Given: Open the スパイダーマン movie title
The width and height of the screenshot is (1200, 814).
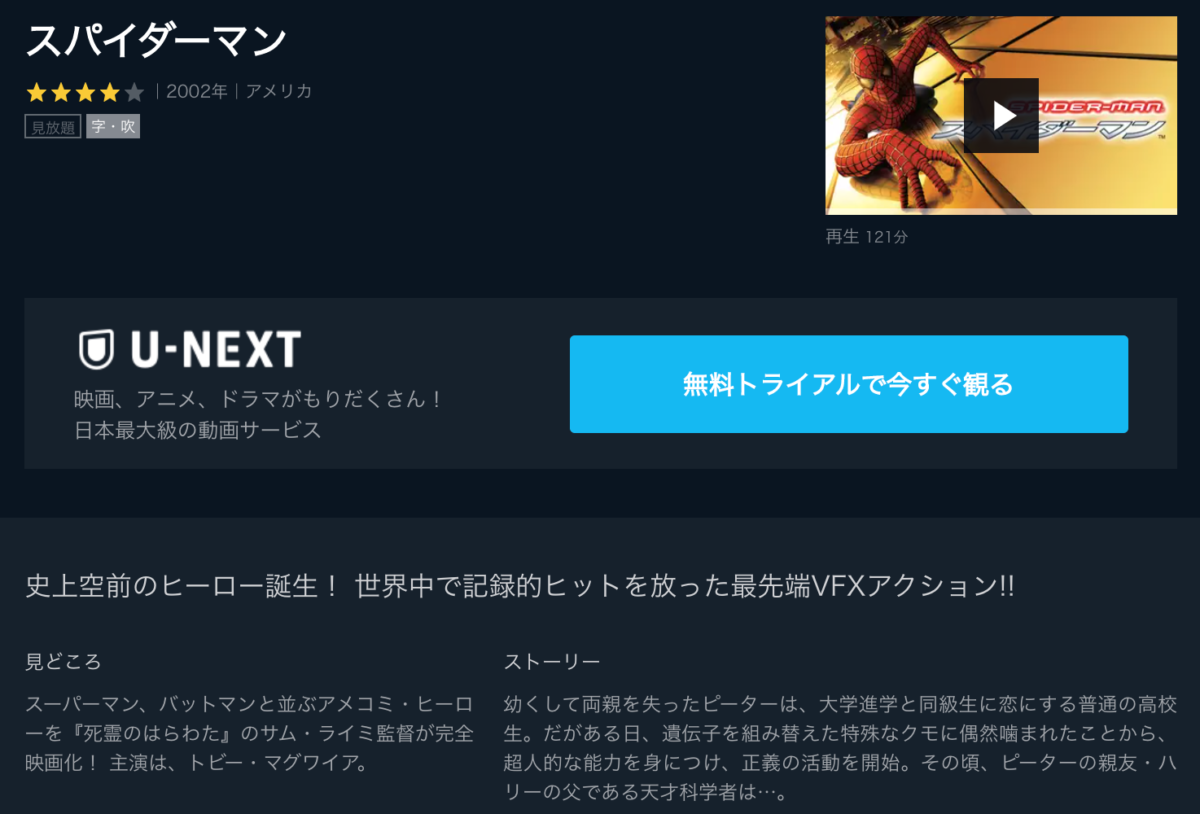Looking at the screenshot, I should [x=156, y=41].
